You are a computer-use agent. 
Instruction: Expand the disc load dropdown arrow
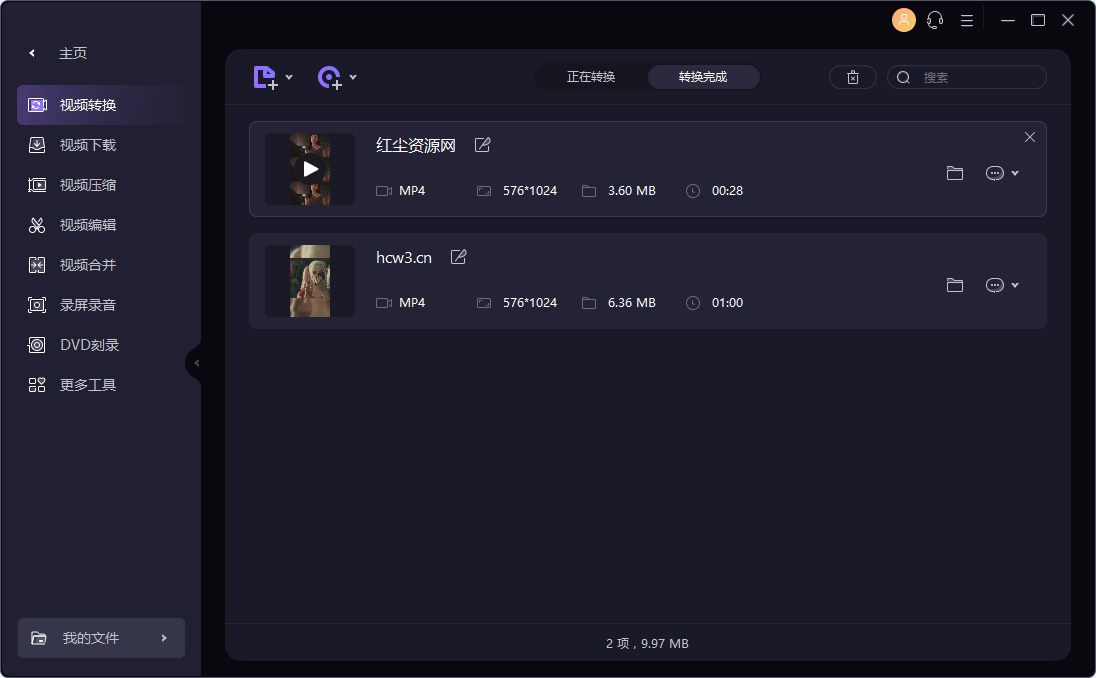pos(353,77)
